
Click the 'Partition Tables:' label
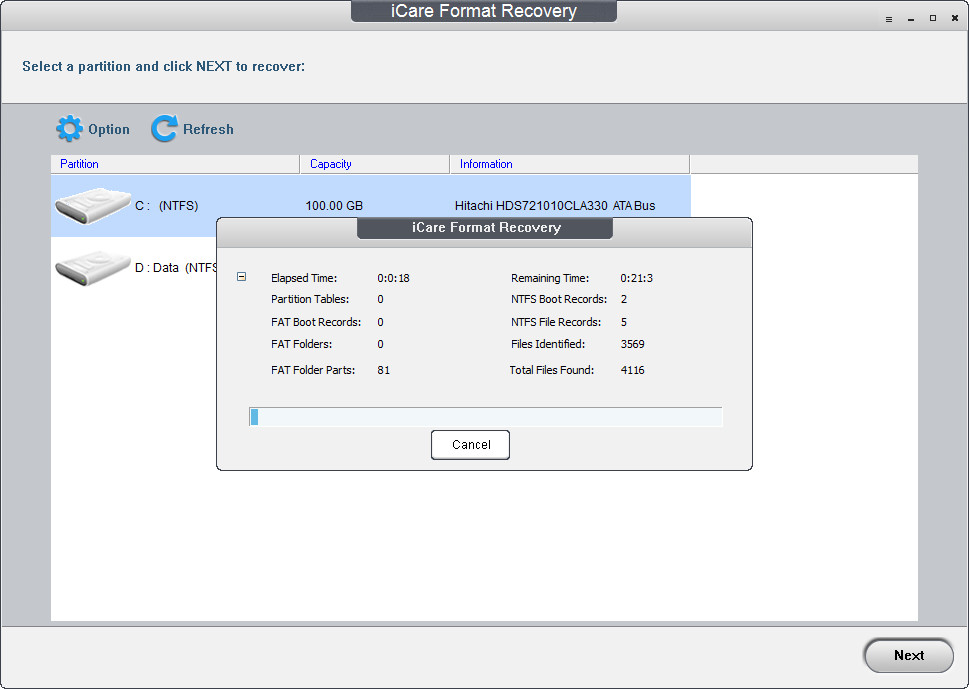click(310, 299)
